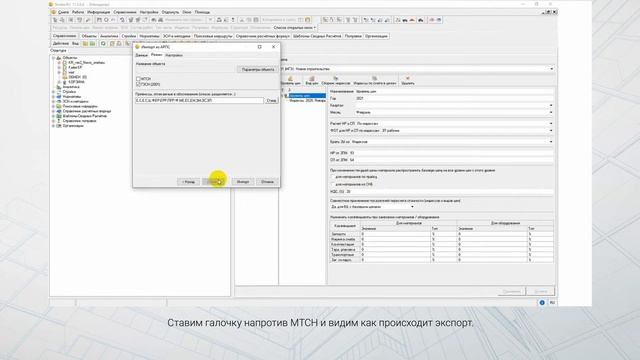Switch to the Организации tab
Screen dimensions: 640x360
click(376, 36)
